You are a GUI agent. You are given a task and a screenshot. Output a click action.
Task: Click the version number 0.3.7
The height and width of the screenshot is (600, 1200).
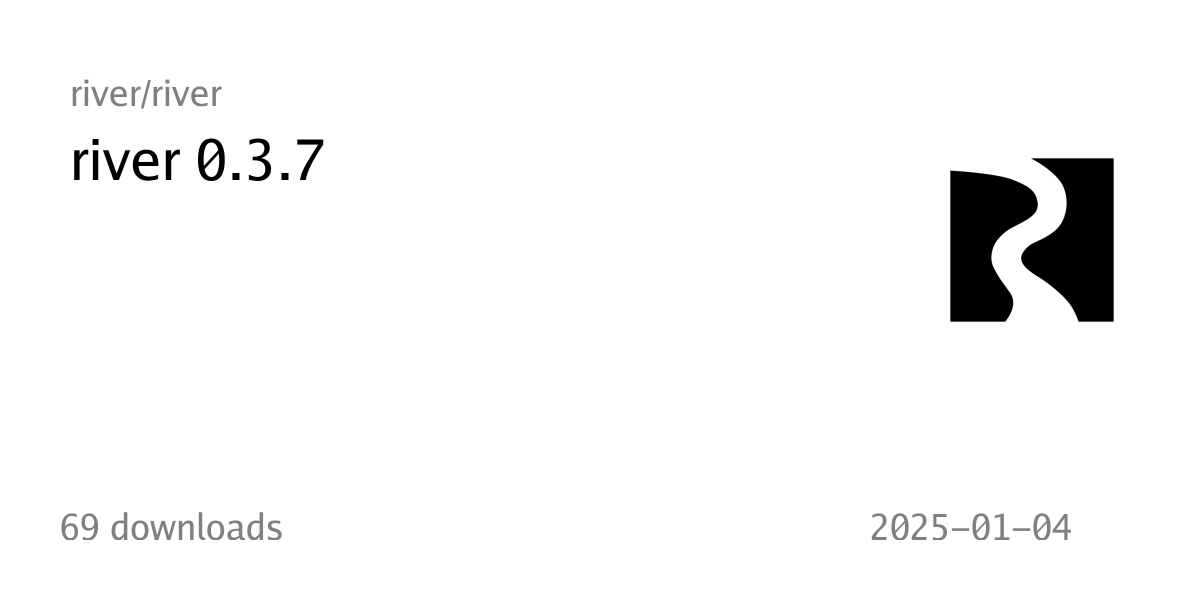coord(260,161)
